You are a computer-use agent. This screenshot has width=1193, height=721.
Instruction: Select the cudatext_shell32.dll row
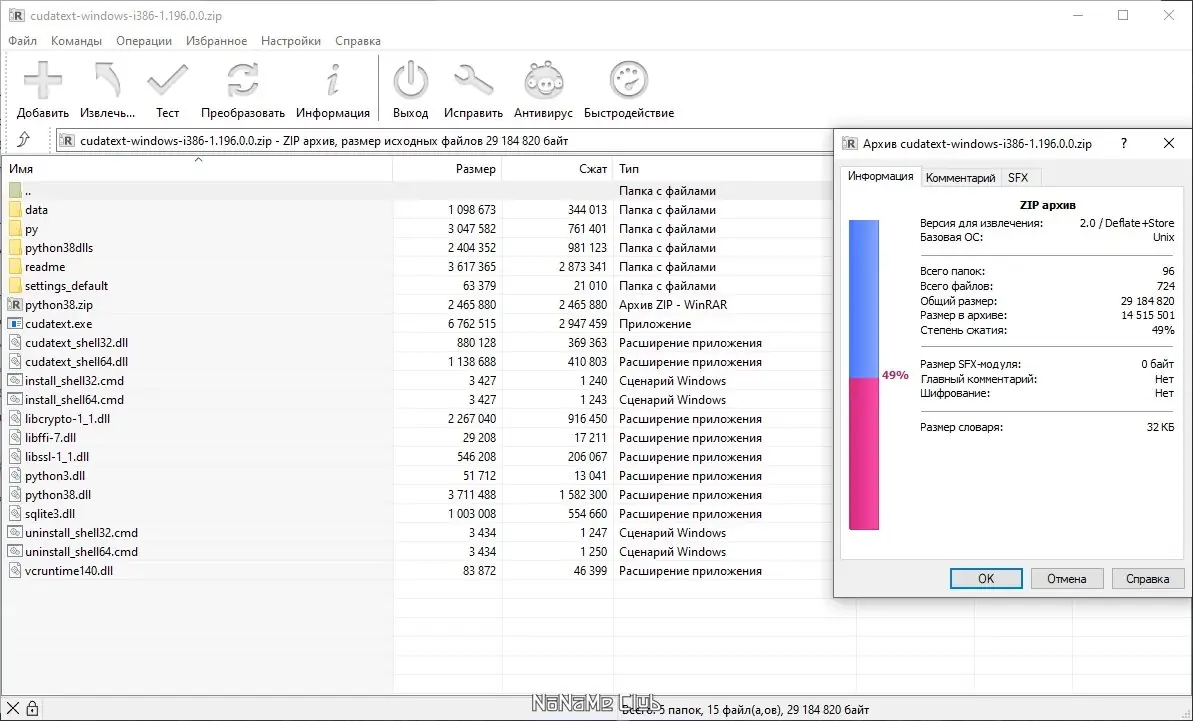(417, 343)
